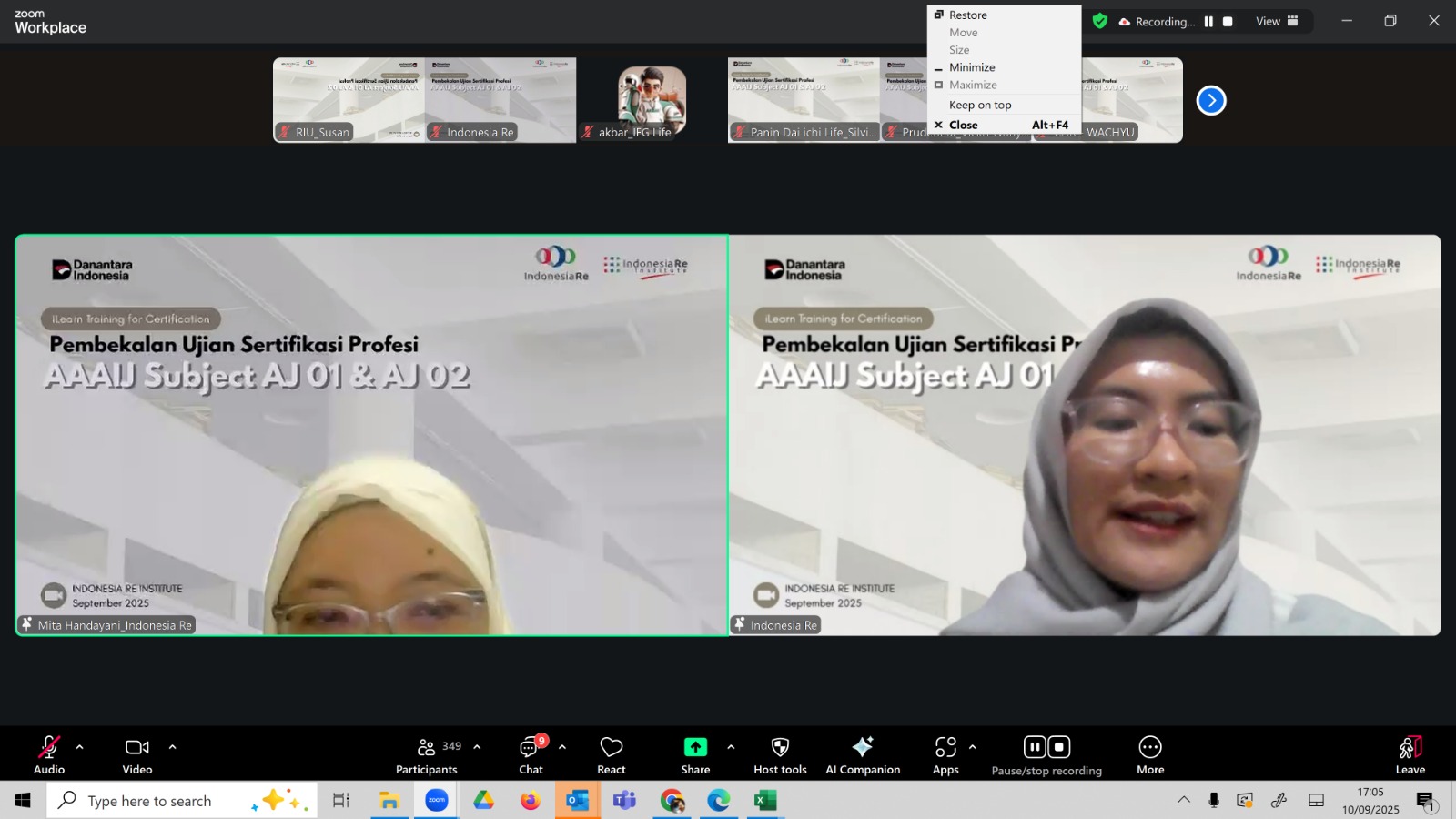Expand audio options arrow
Screen dimensions: 1456x819
point(80,747)
